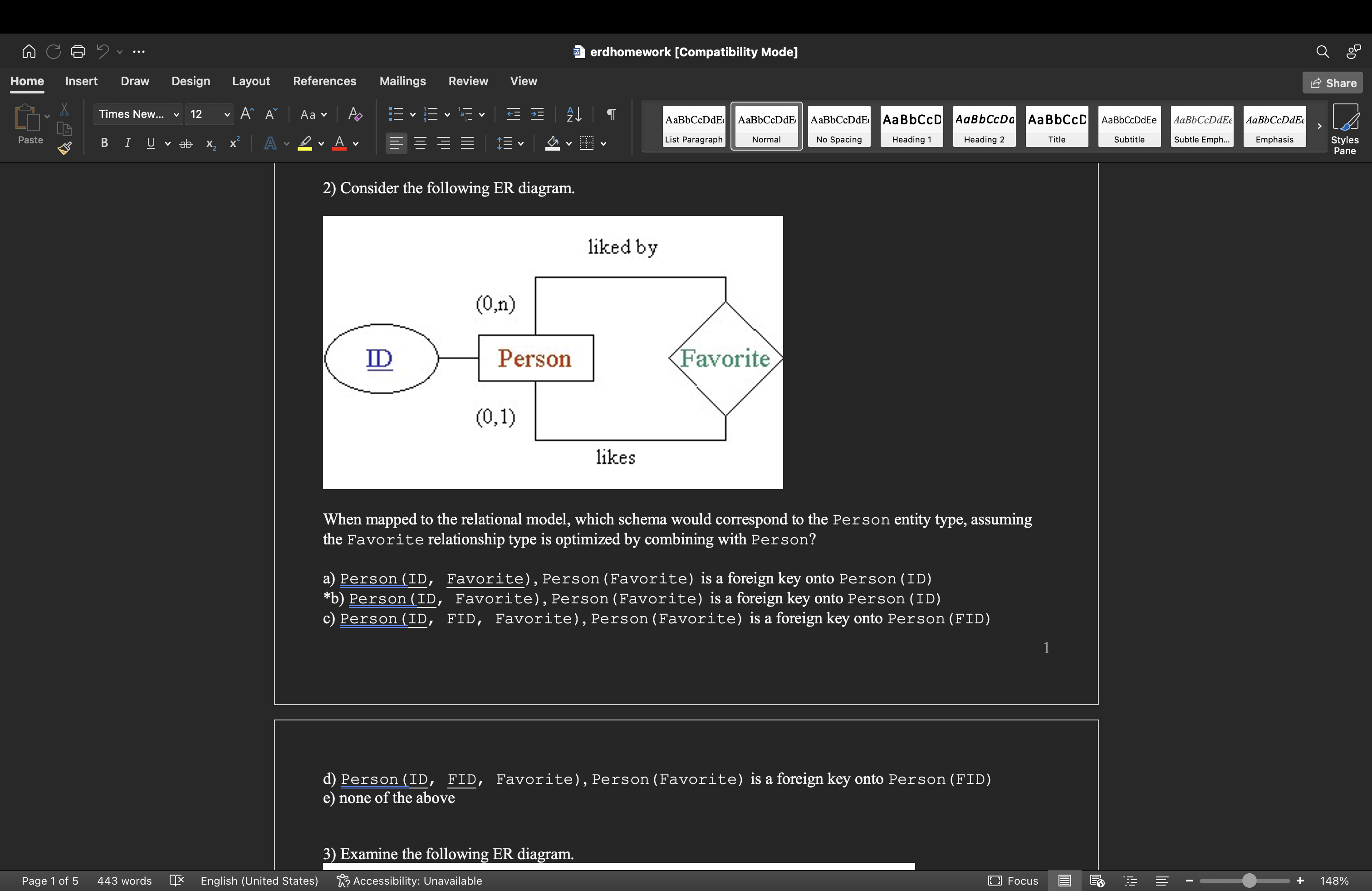Click the ER diagram image

(x=553, y=352)
